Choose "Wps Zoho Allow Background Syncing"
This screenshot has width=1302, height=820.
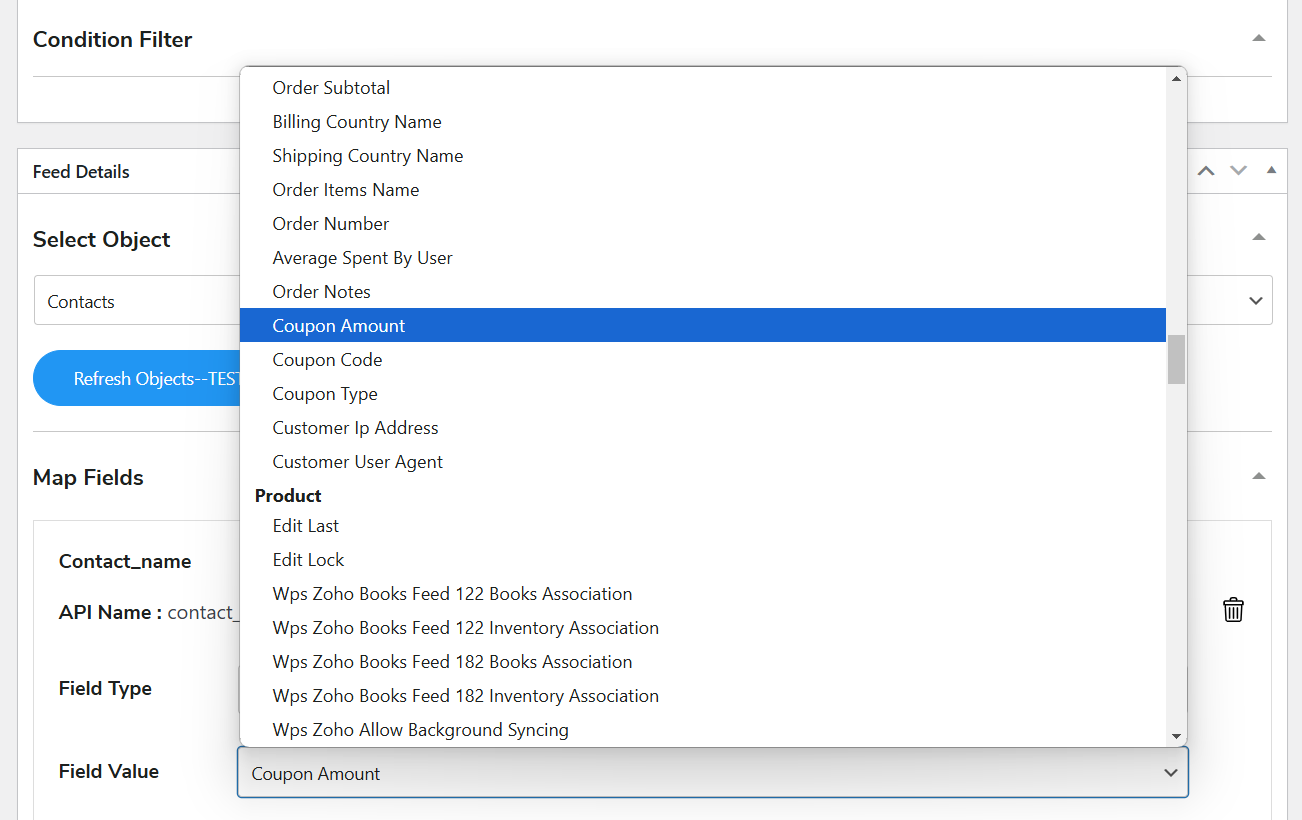point(420,729)
